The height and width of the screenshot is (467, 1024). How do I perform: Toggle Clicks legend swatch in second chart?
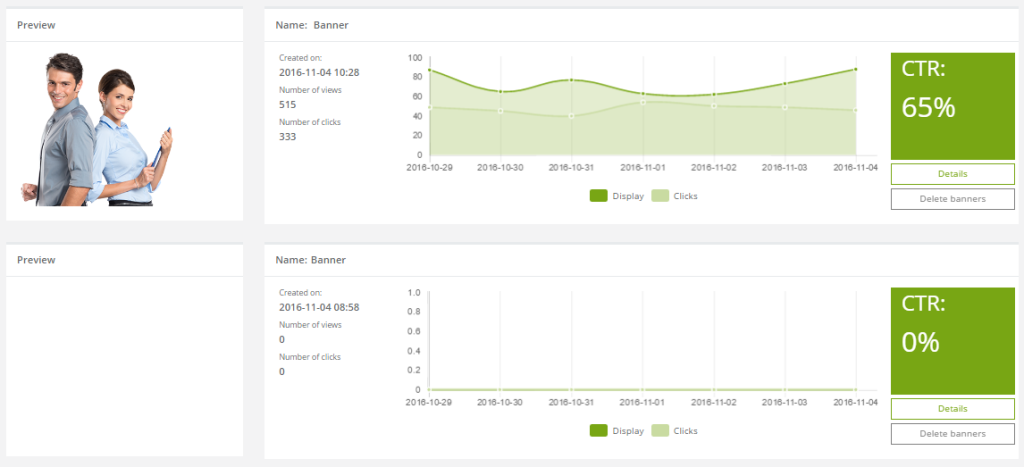(660, 431)
